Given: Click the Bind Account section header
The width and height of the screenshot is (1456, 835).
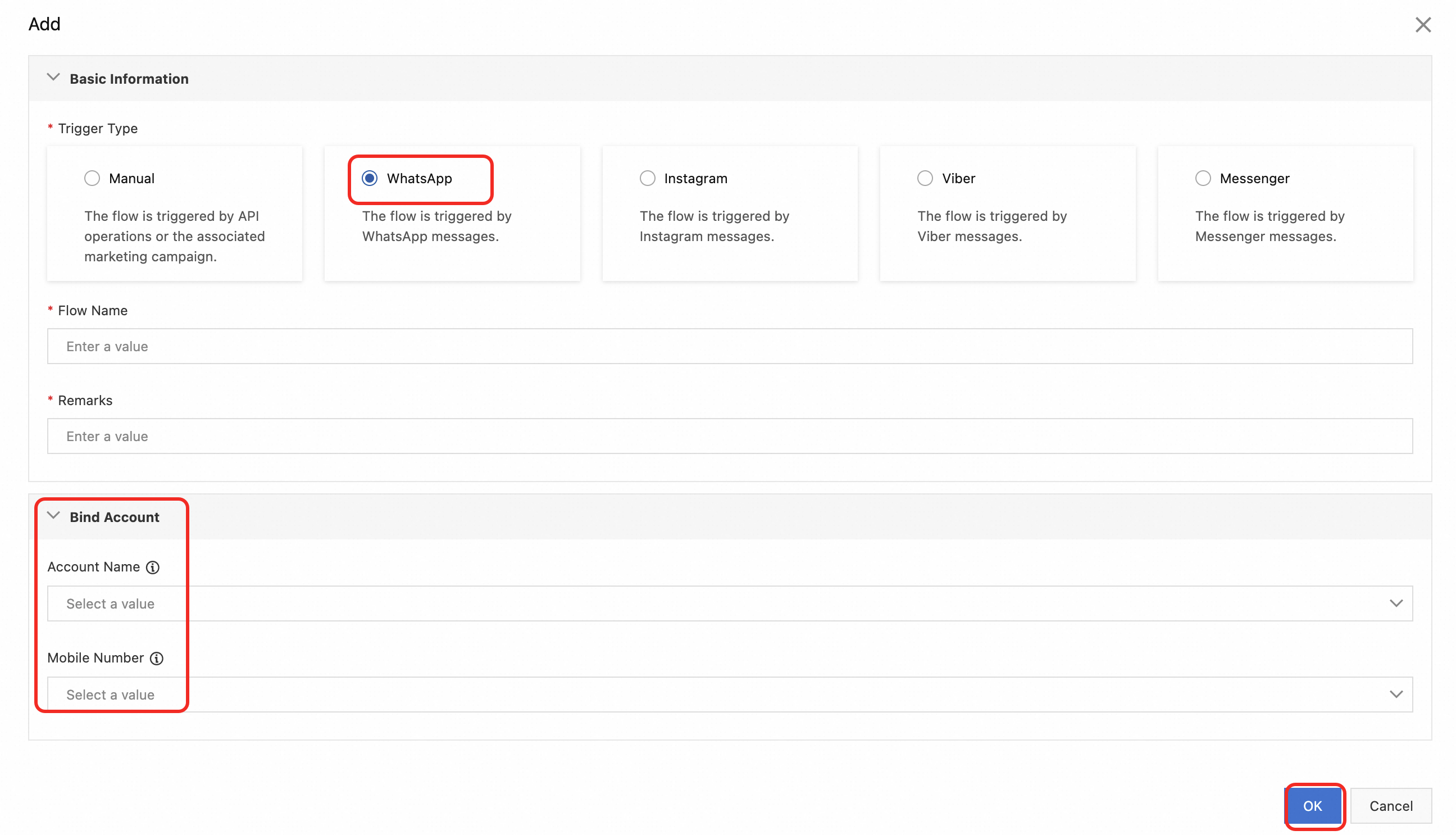Looking at the screenshot, I should pyautogui.click(x=115, y=518).
